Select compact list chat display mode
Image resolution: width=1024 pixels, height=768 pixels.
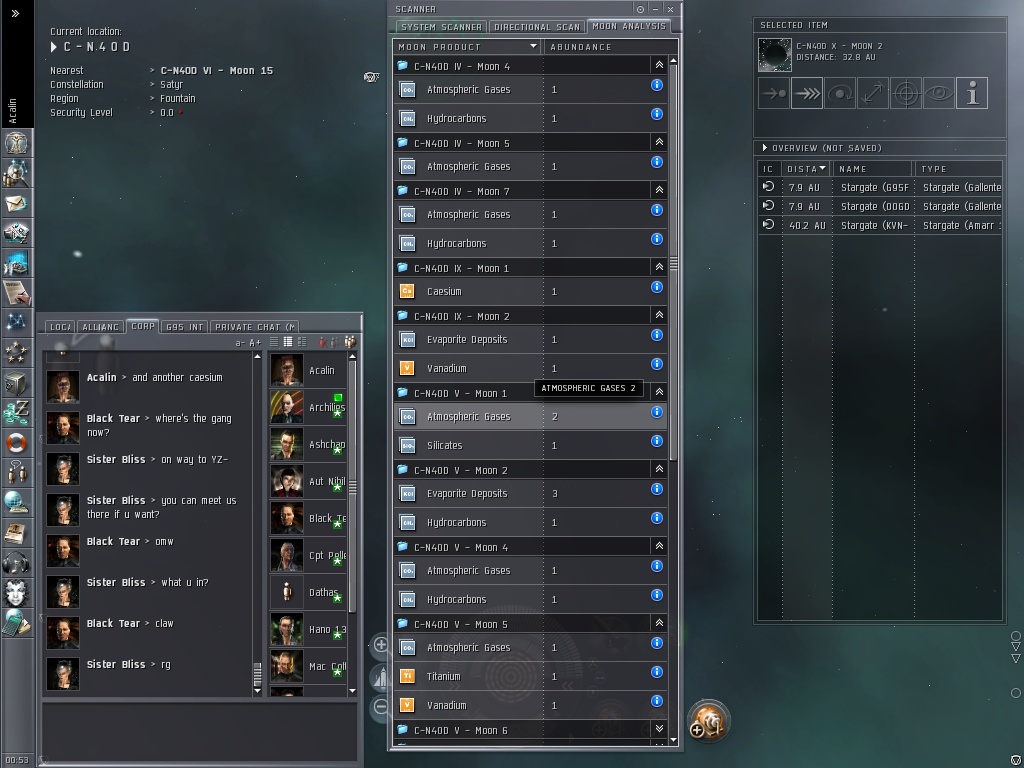(x=287, y=342)
